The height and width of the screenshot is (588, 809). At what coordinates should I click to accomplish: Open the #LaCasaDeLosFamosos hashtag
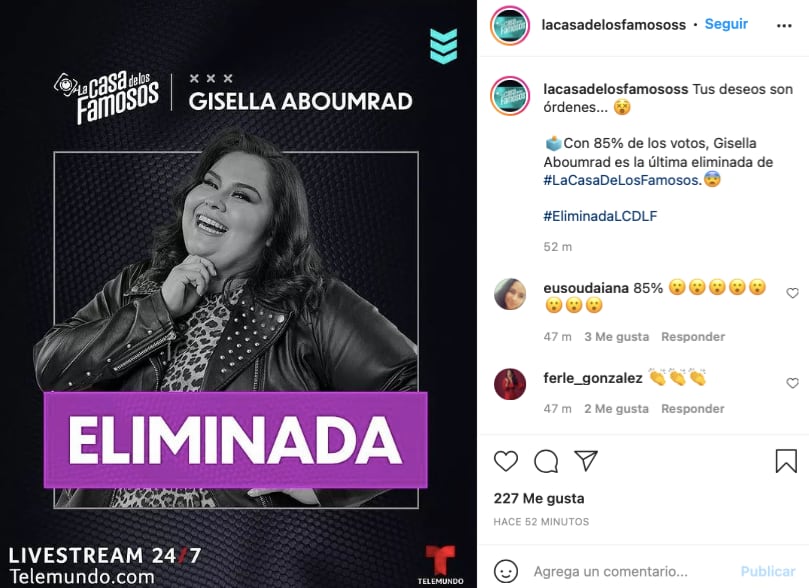[x=622, y=180]
